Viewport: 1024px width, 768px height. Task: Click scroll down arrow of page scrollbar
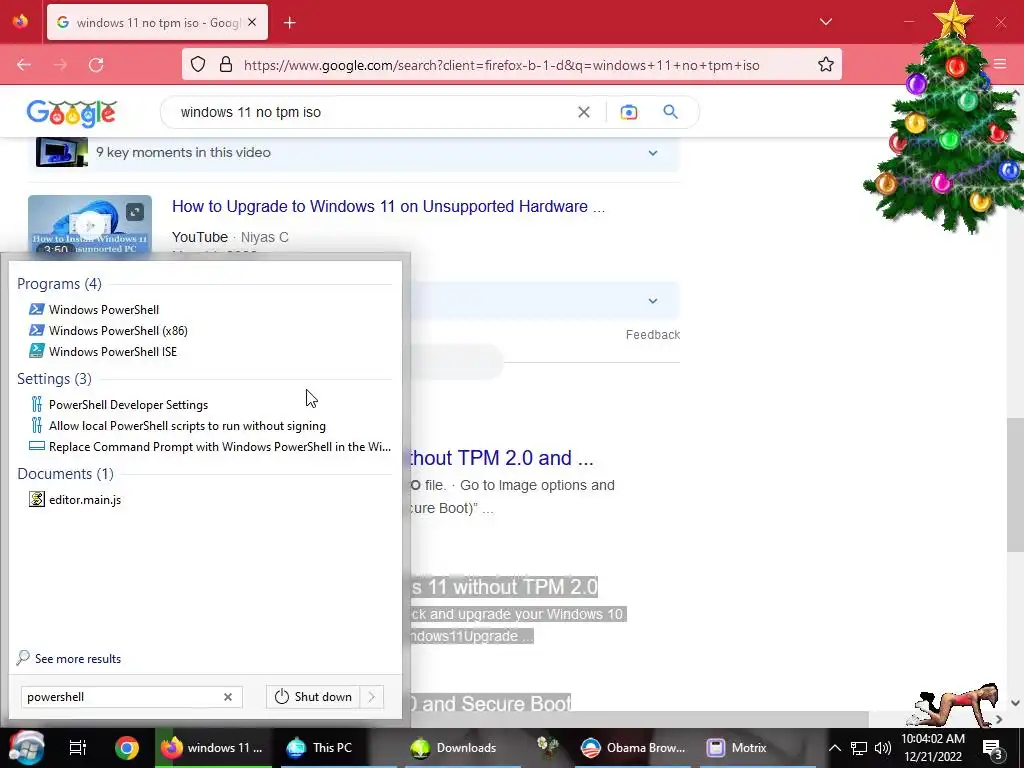[x=1015, y=703]
